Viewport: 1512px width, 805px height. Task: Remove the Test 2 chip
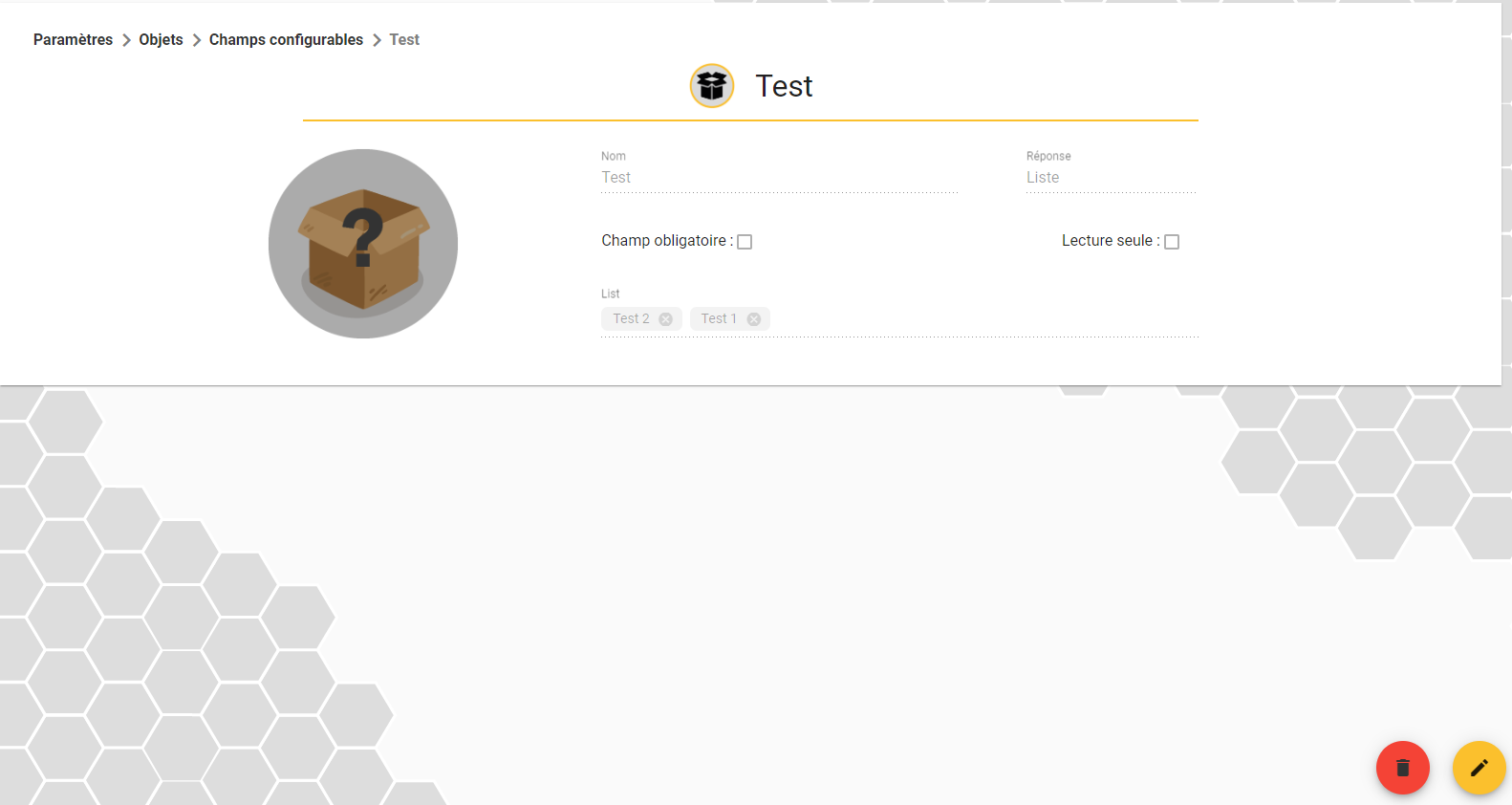click(x=666, y=319)
